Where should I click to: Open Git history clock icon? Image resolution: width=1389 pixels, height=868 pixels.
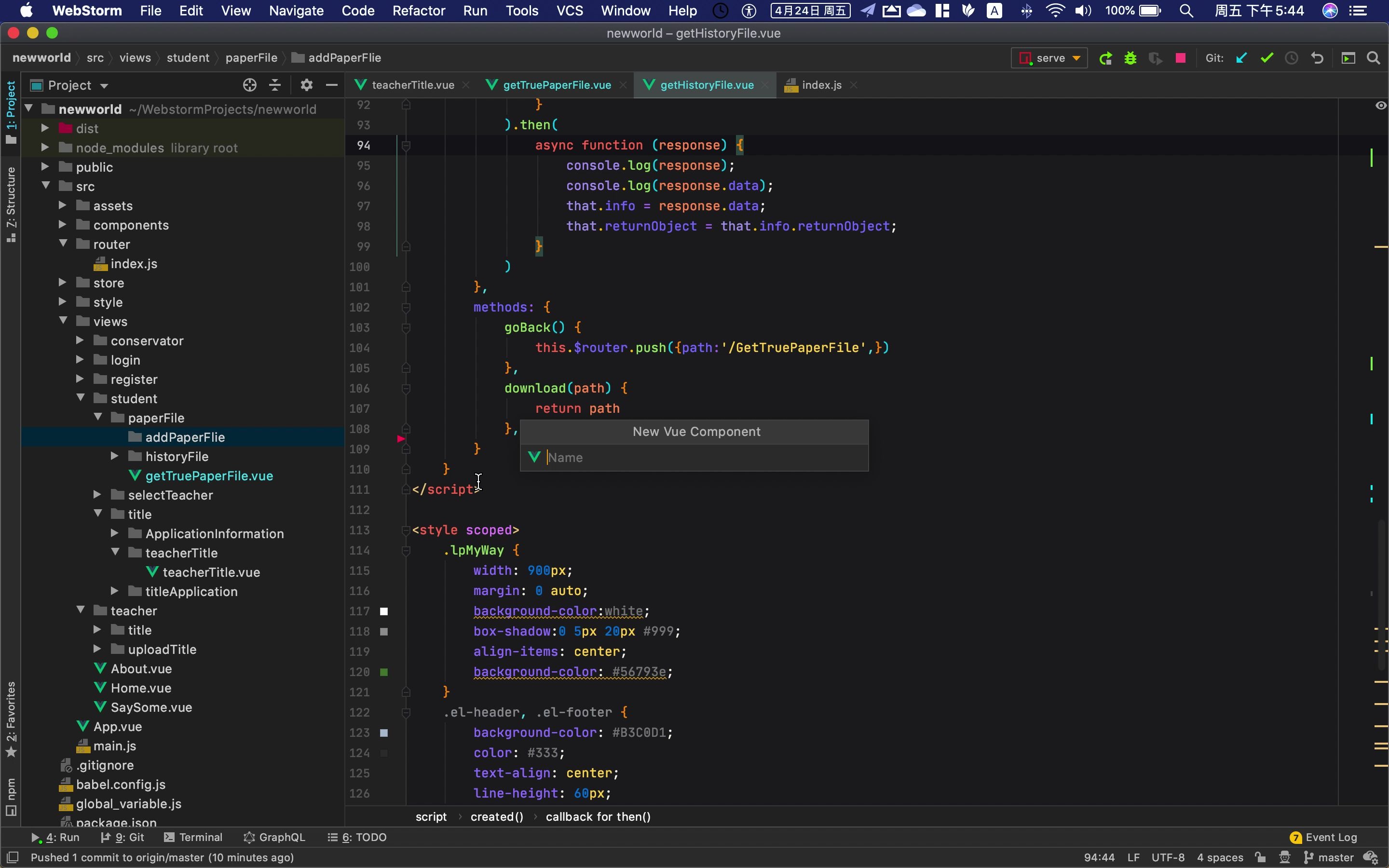click(1292, 58)
